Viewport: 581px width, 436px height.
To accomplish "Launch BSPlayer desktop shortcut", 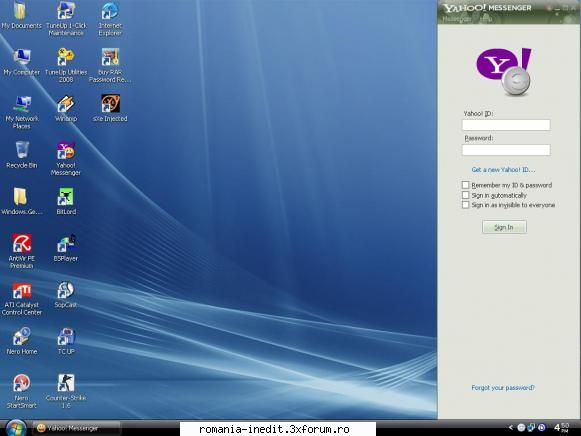I will click(66, 248).
